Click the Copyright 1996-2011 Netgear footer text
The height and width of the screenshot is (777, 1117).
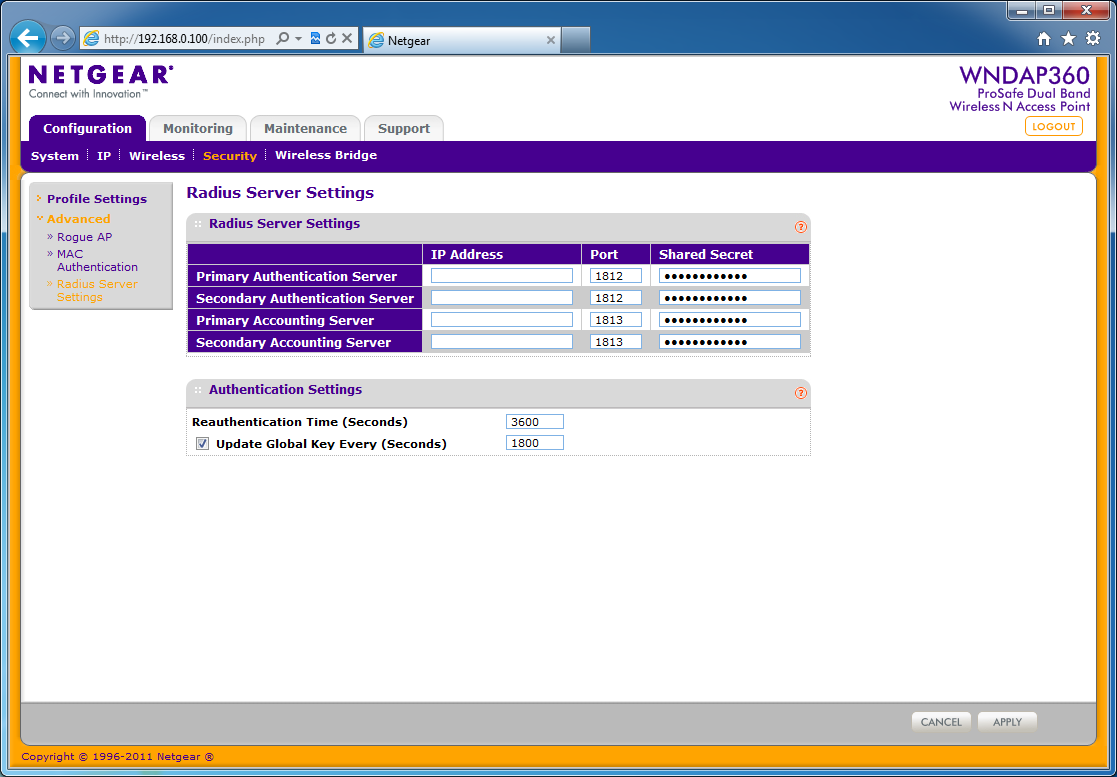tap(118, 756)
